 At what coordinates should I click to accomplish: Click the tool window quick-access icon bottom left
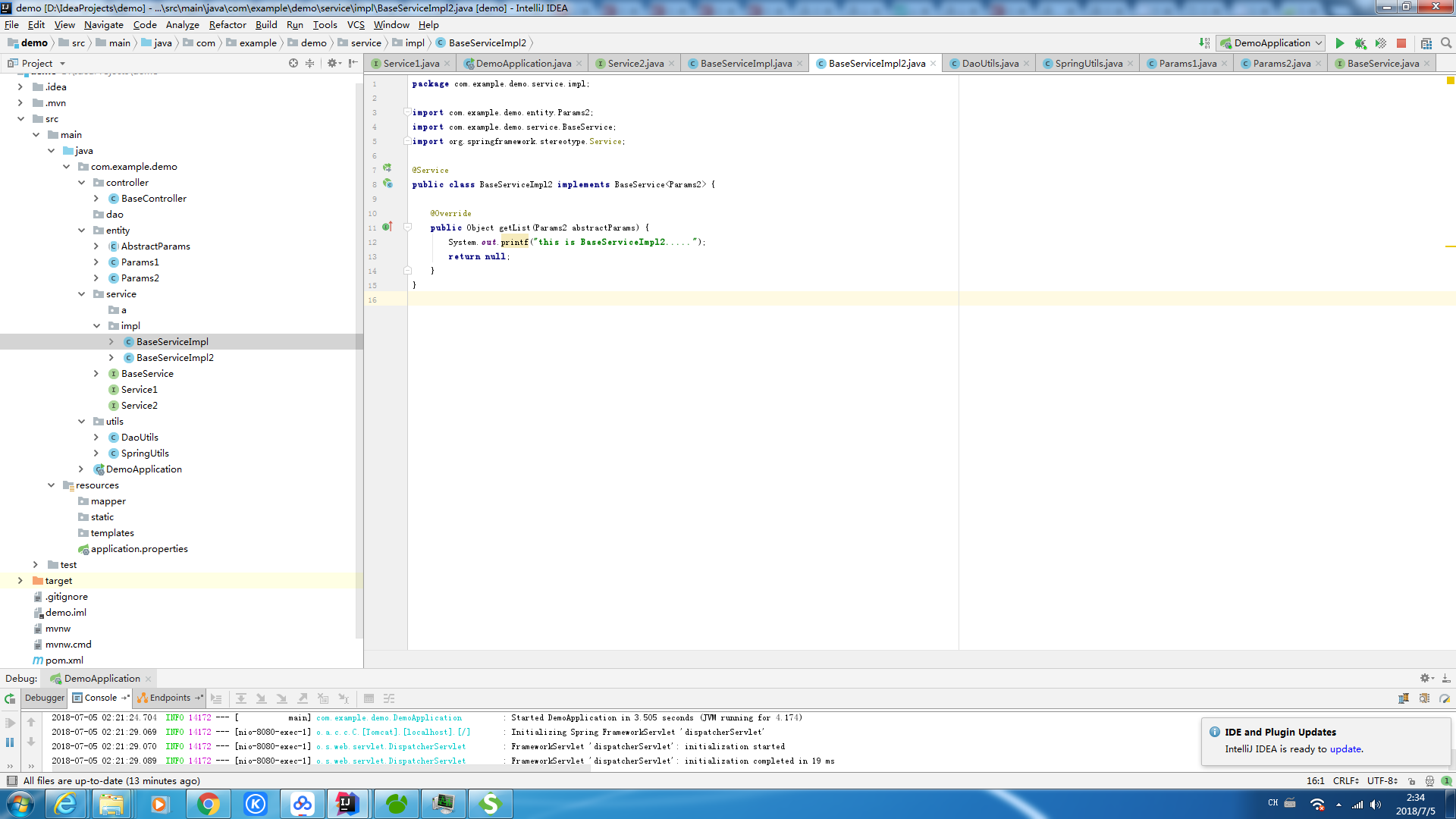(11, 780)
